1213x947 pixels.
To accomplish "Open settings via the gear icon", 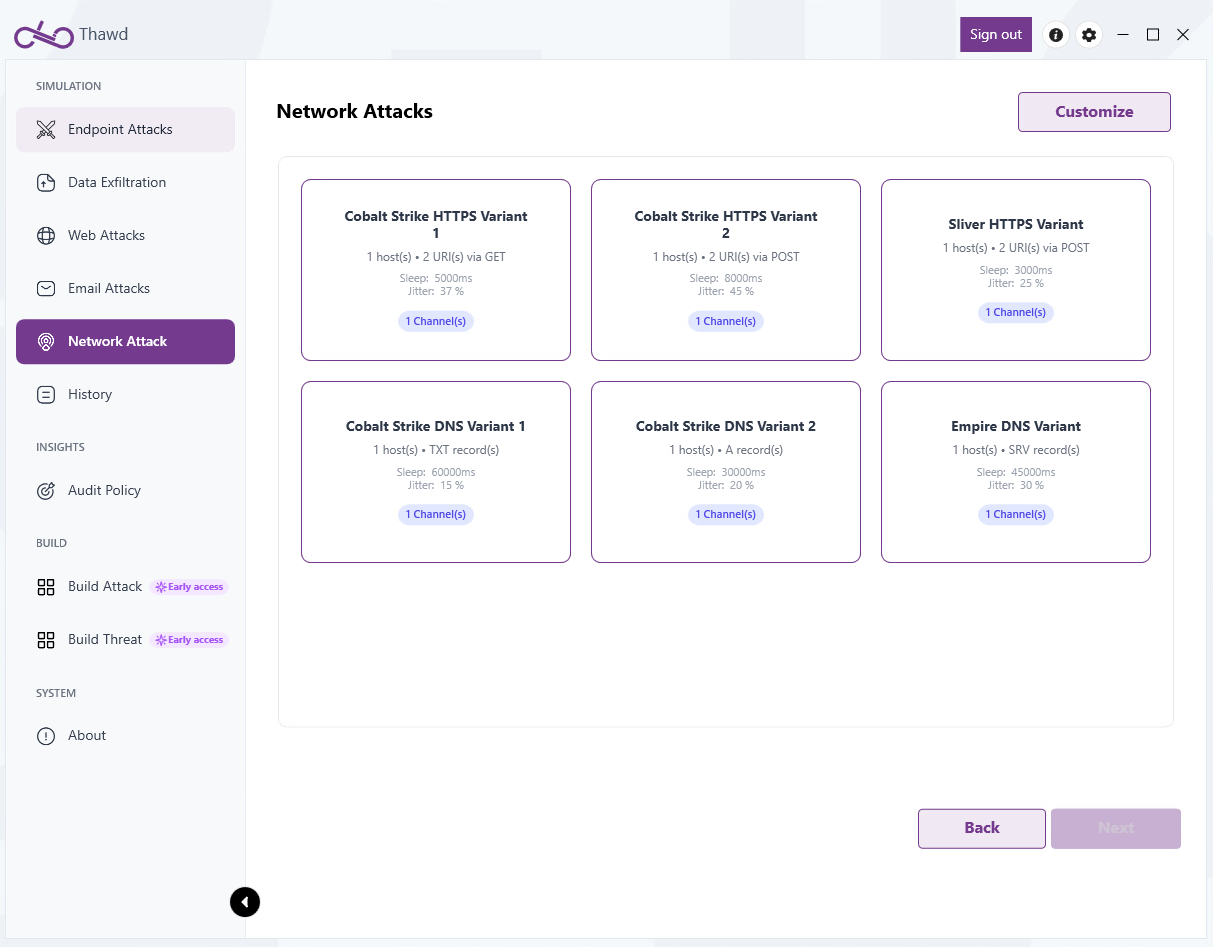I will (x=1089, y=35).
